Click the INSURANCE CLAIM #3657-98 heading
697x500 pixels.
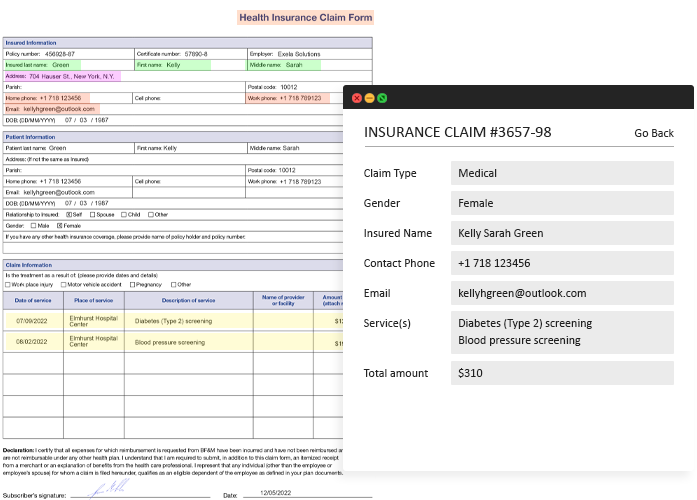tap(457, 132)
